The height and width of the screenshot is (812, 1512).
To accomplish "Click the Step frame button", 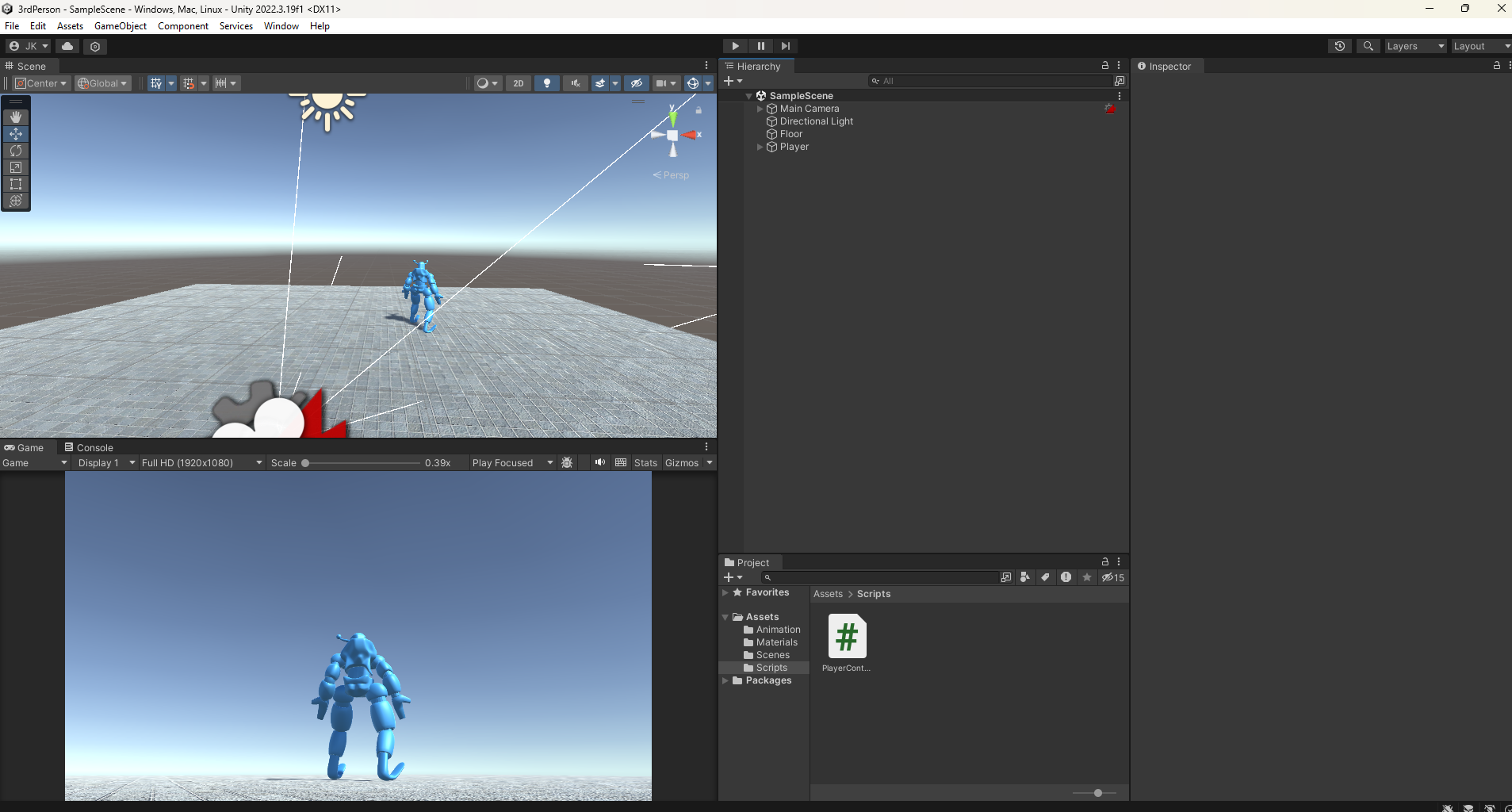I will click(785, 46).
